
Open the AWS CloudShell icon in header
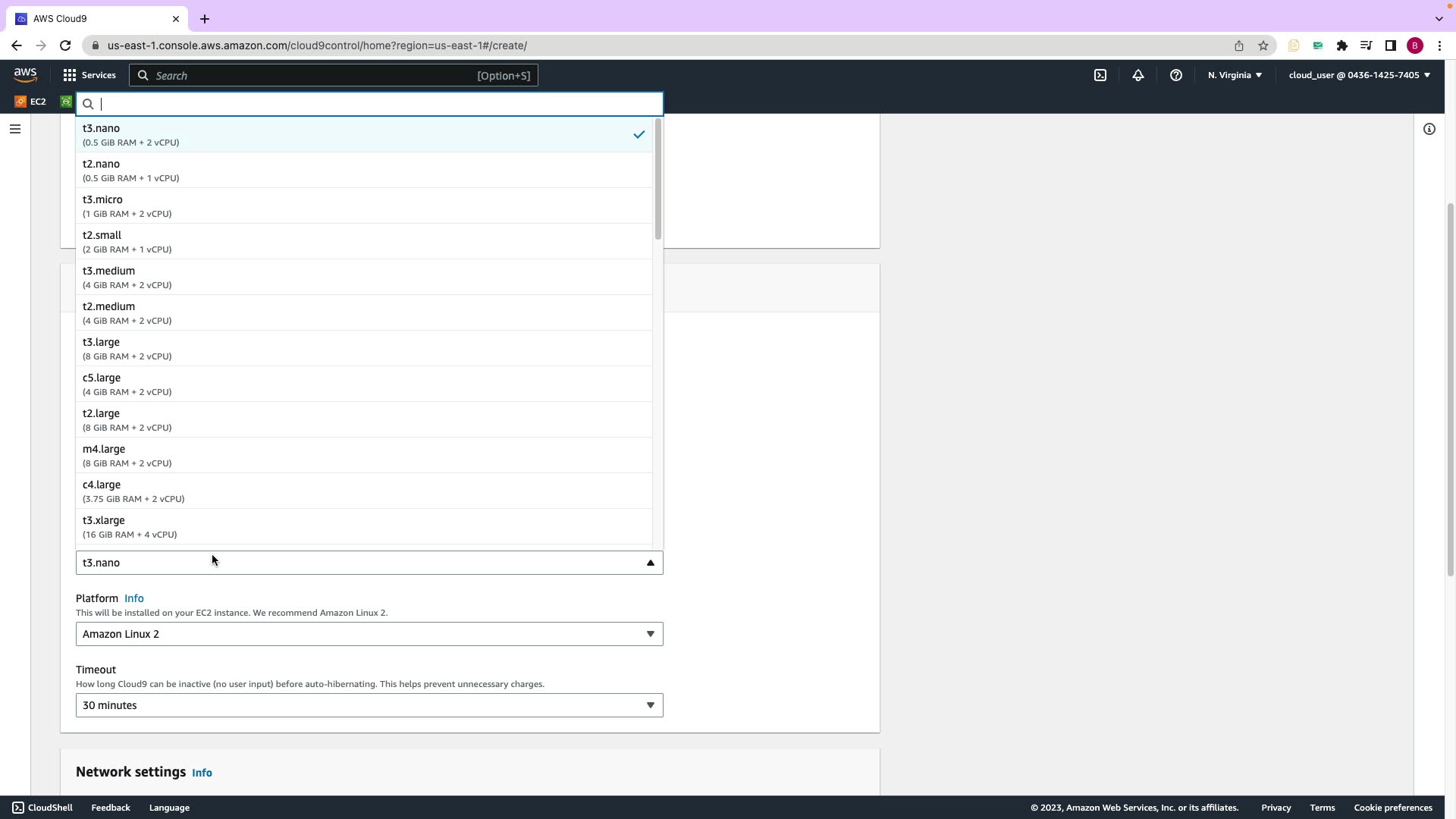(x=1100, y=75)
